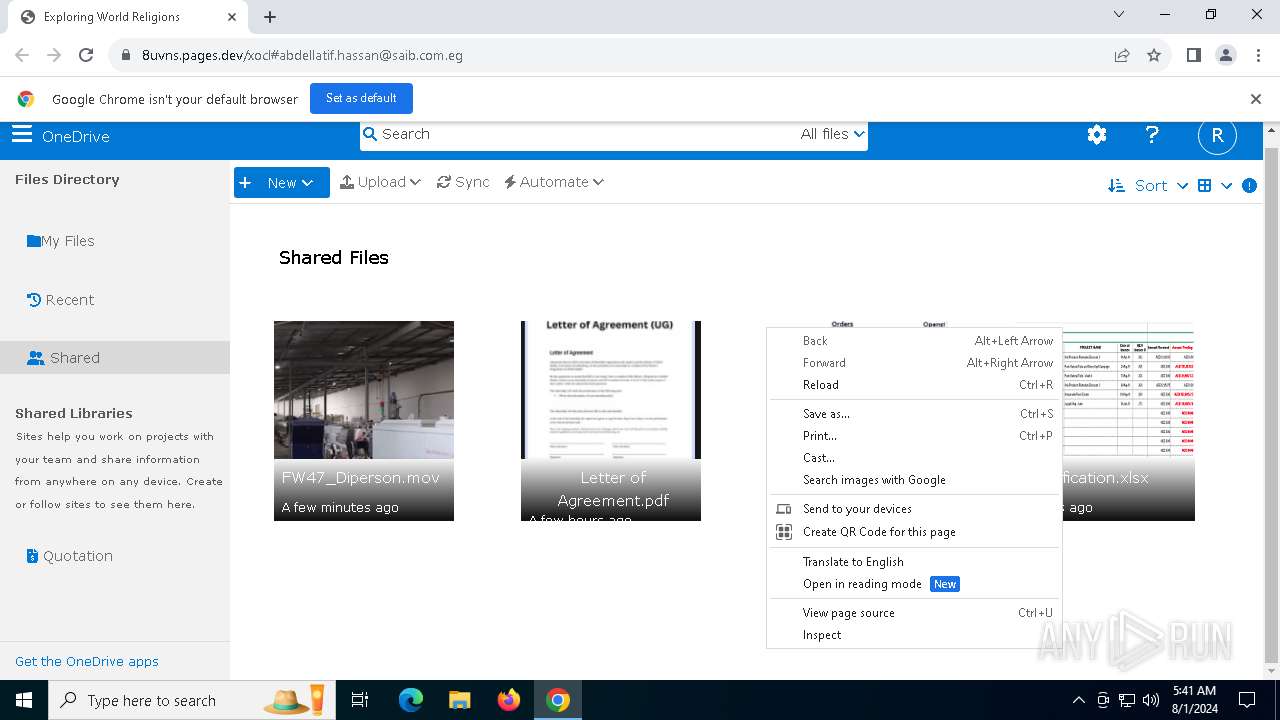The image size is (1280, 720).
Task: Click the help question mark icon
Action: 1152,135
